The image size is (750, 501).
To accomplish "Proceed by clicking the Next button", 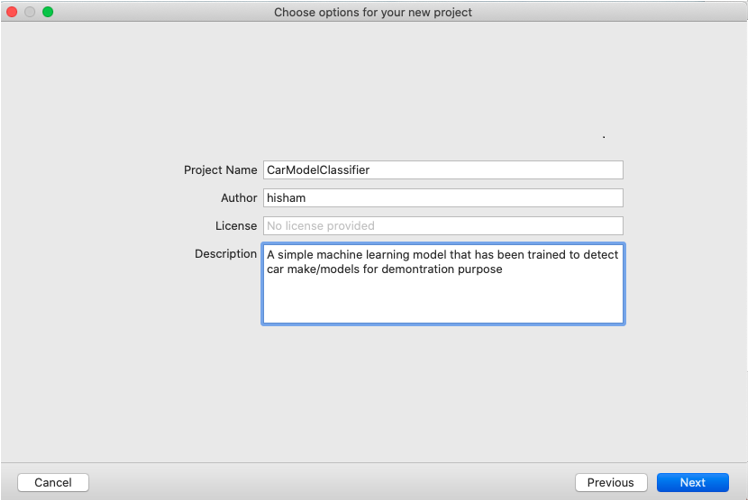I will point(692,483).
